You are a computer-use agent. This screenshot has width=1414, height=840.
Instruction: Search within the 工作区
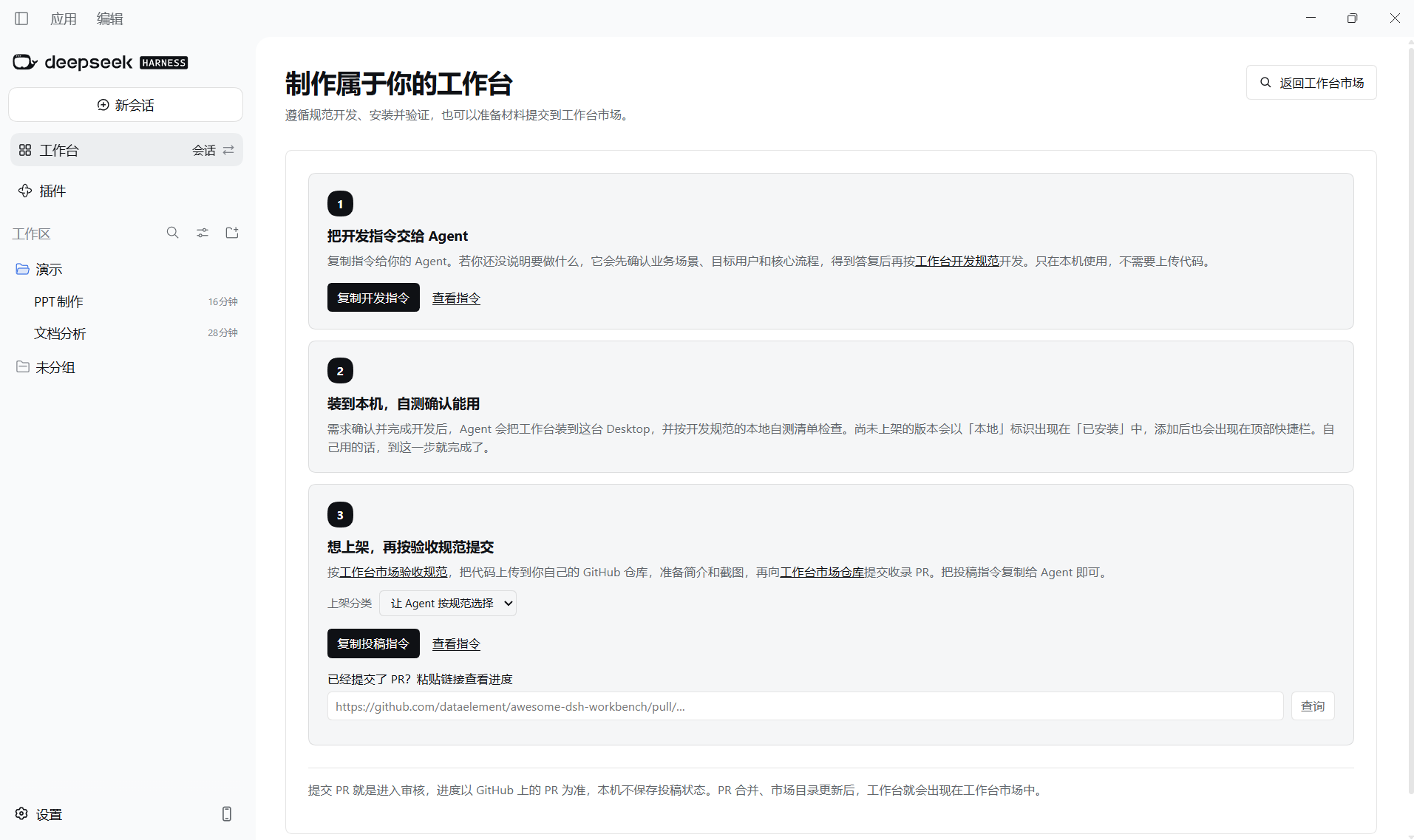[172, 233]
